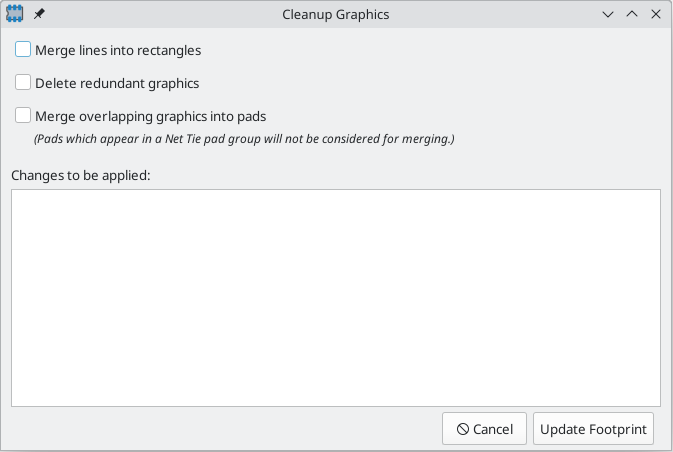Viewport: 673px width, 452px height.
Task: Click the Cleanup Graphics title bar text
Action: point(336,15)
